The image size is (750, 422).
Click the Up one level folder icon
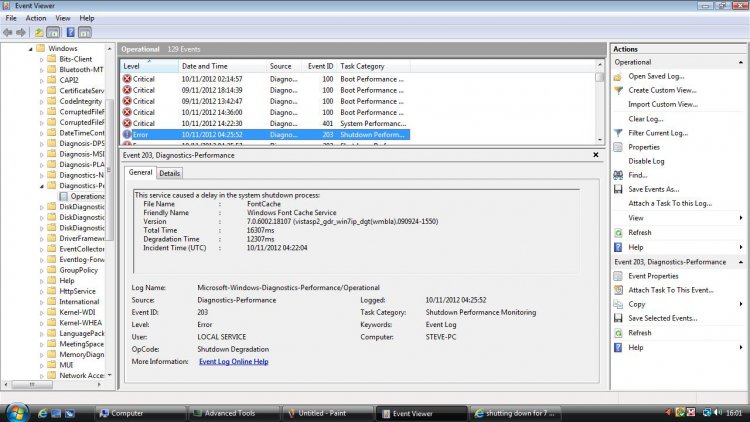(x=39, y=33)
